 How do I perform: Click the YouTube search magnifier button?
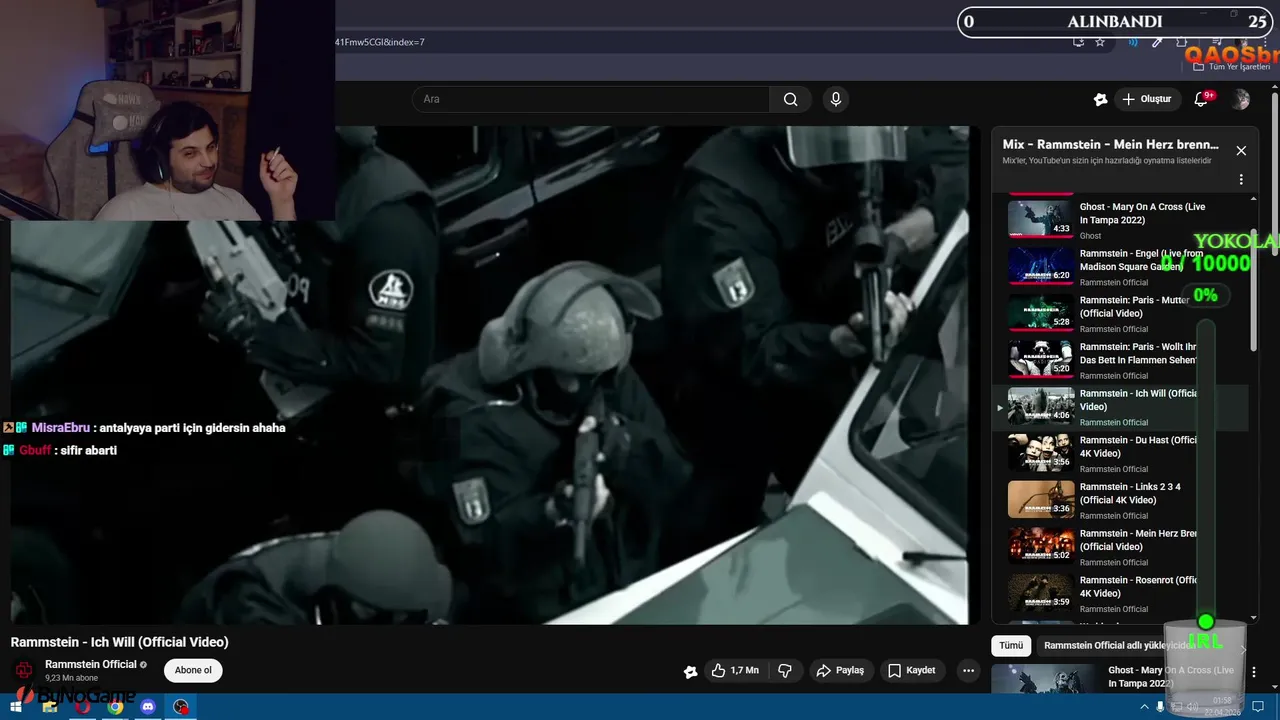[790, 99]
